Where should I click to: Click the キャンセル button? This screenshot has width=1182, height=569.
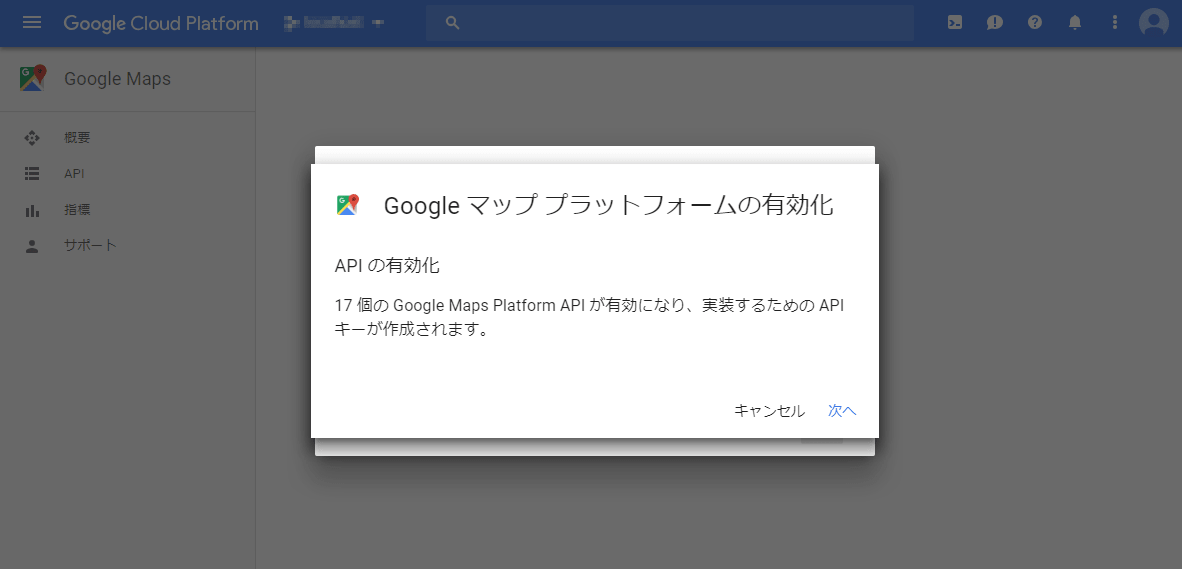pos(770,411)
